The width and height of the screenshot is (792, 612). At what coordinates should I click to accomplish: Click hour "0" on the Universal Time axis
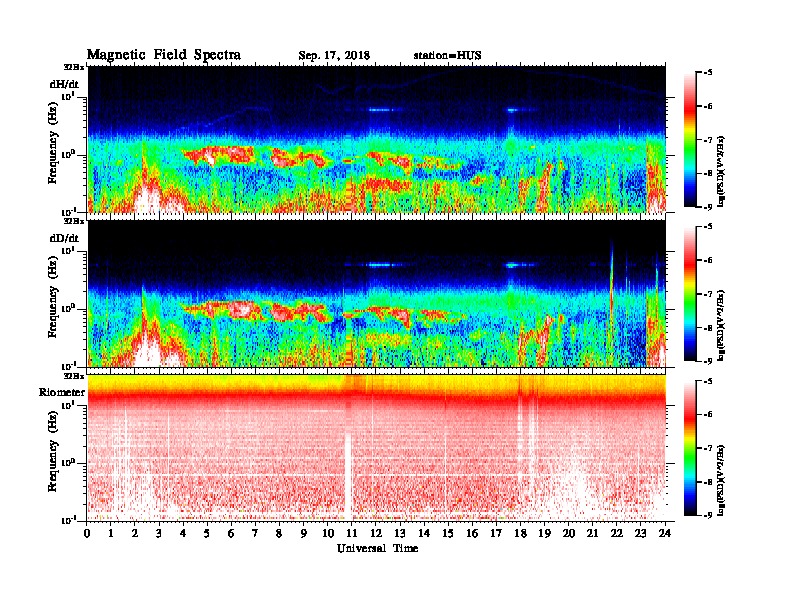coord(87,533)
